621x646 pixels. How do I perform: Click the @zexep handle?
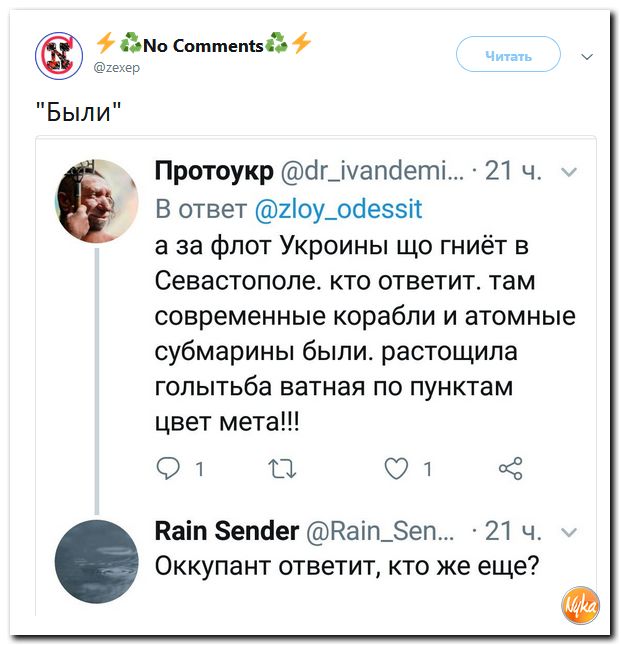[x=117, y=67]
